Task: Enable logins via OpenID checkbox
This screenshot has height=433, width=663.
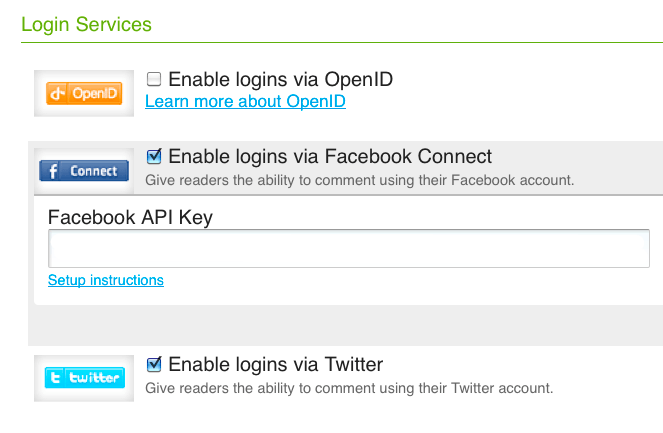Action: [154, 79]
